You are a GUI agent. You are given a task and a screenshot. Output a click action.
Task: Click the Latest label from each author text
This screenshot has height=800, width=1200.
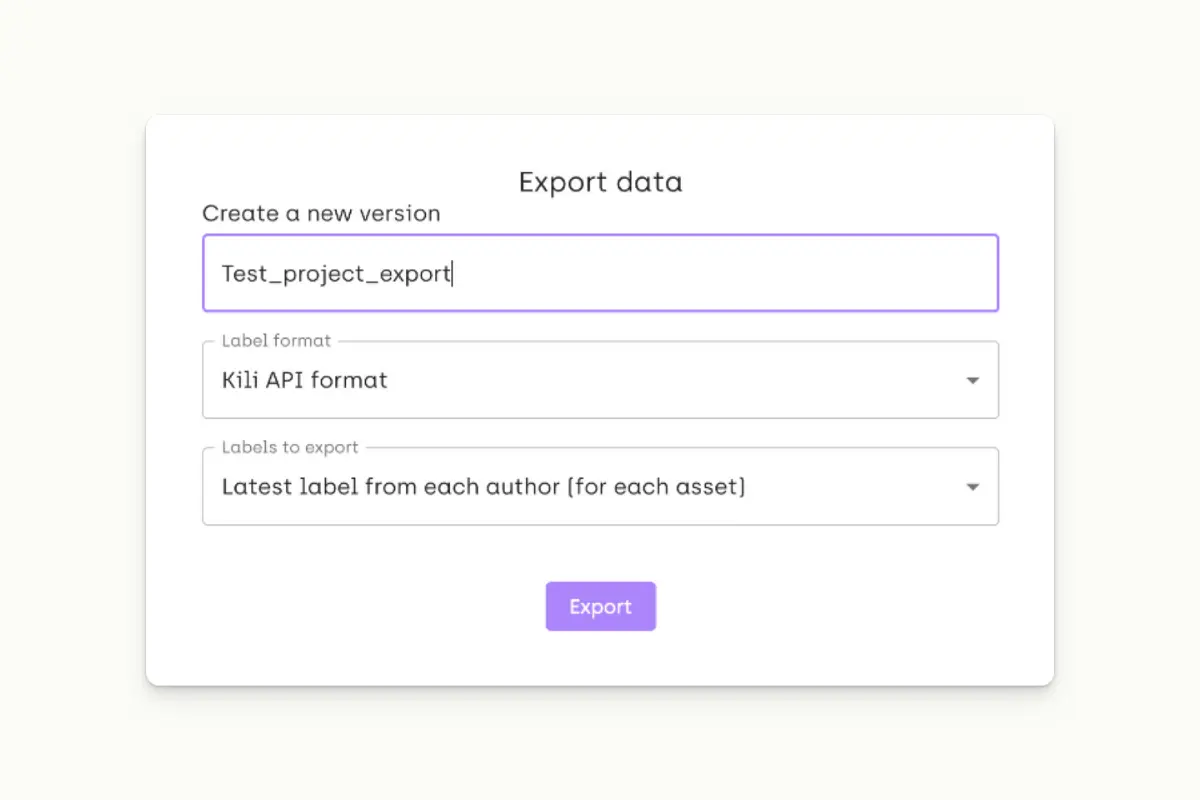pos(481,487)
